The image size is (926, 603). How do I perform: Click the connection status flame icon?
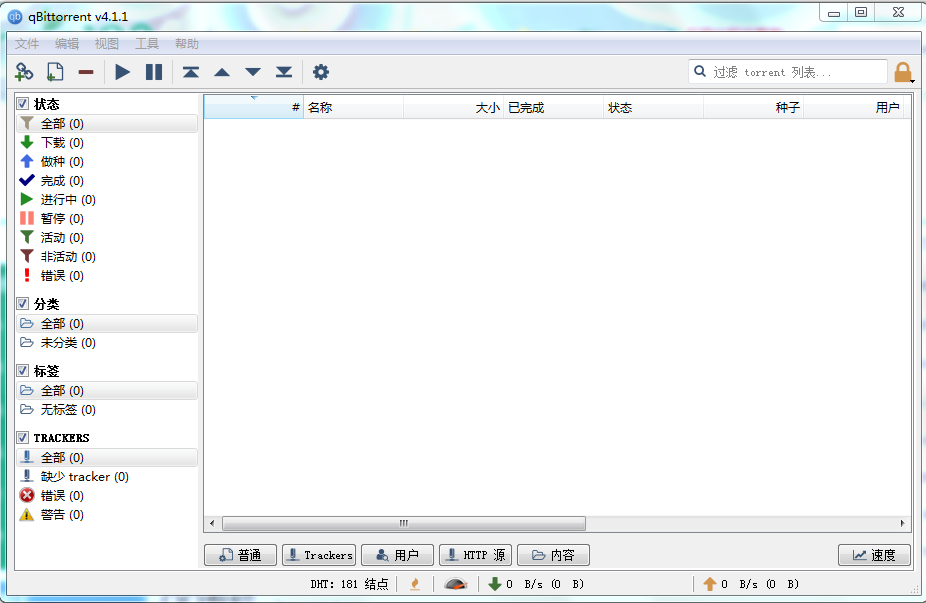click(415, 584)
